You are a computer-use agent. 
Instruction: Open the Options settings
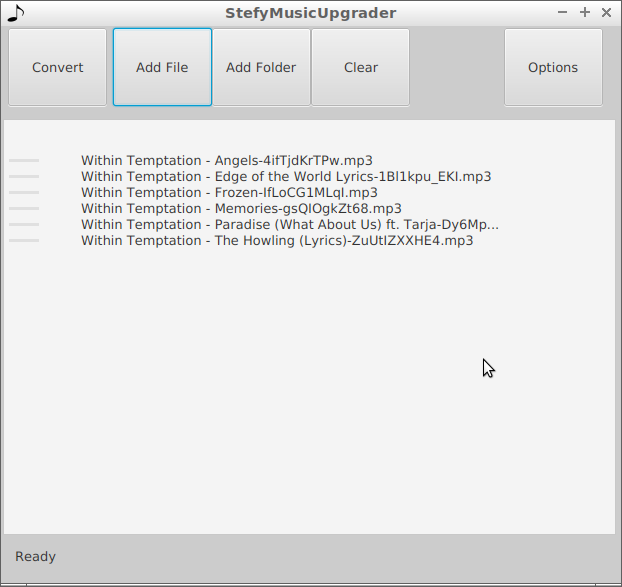[x=553, y=67]
